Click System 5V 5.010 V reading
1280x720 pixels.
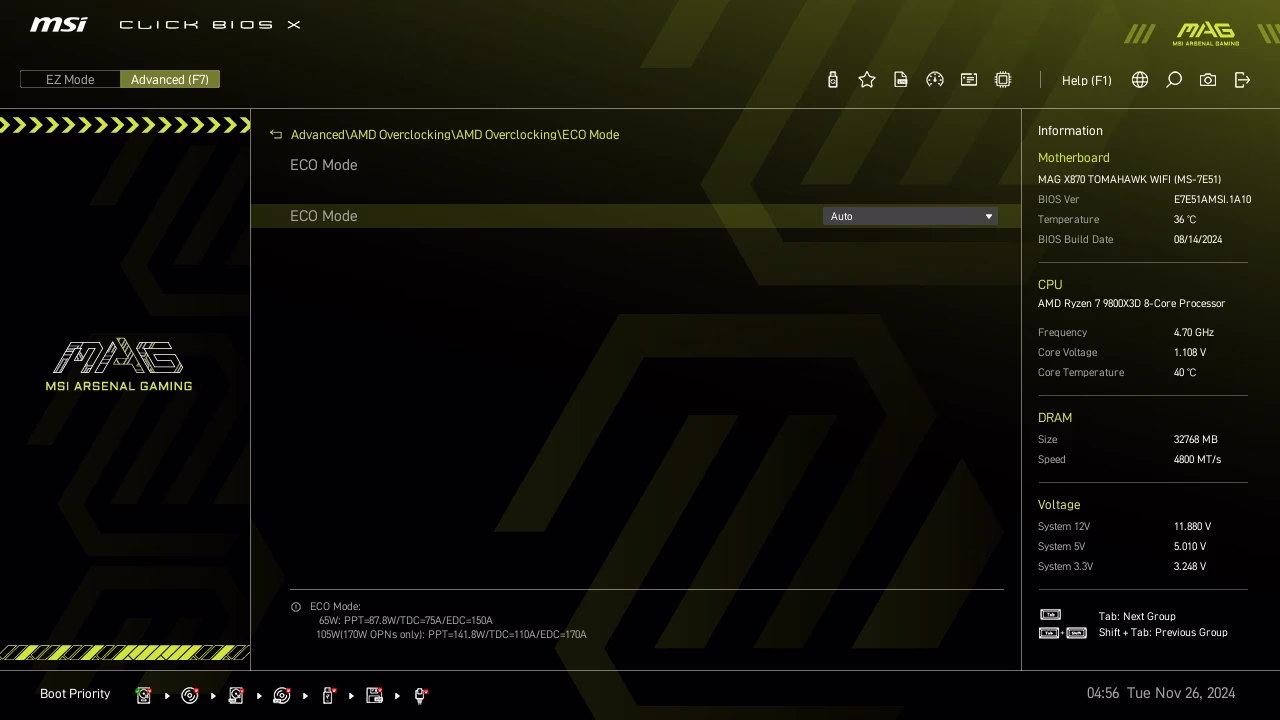1190,547
